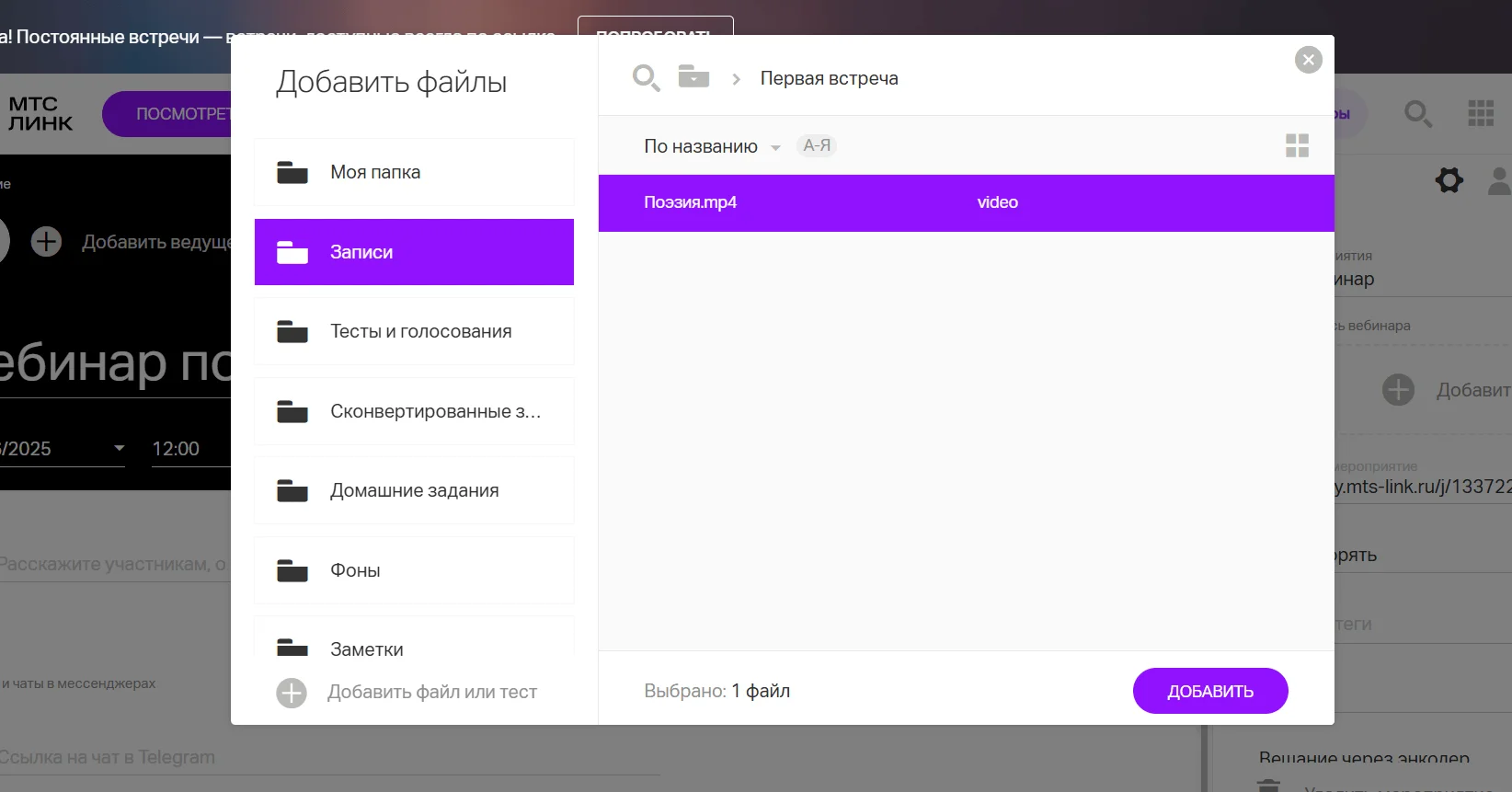Open Тесты и голосования folder
This screenshot has height=792, width=1512.
[414, 331]
